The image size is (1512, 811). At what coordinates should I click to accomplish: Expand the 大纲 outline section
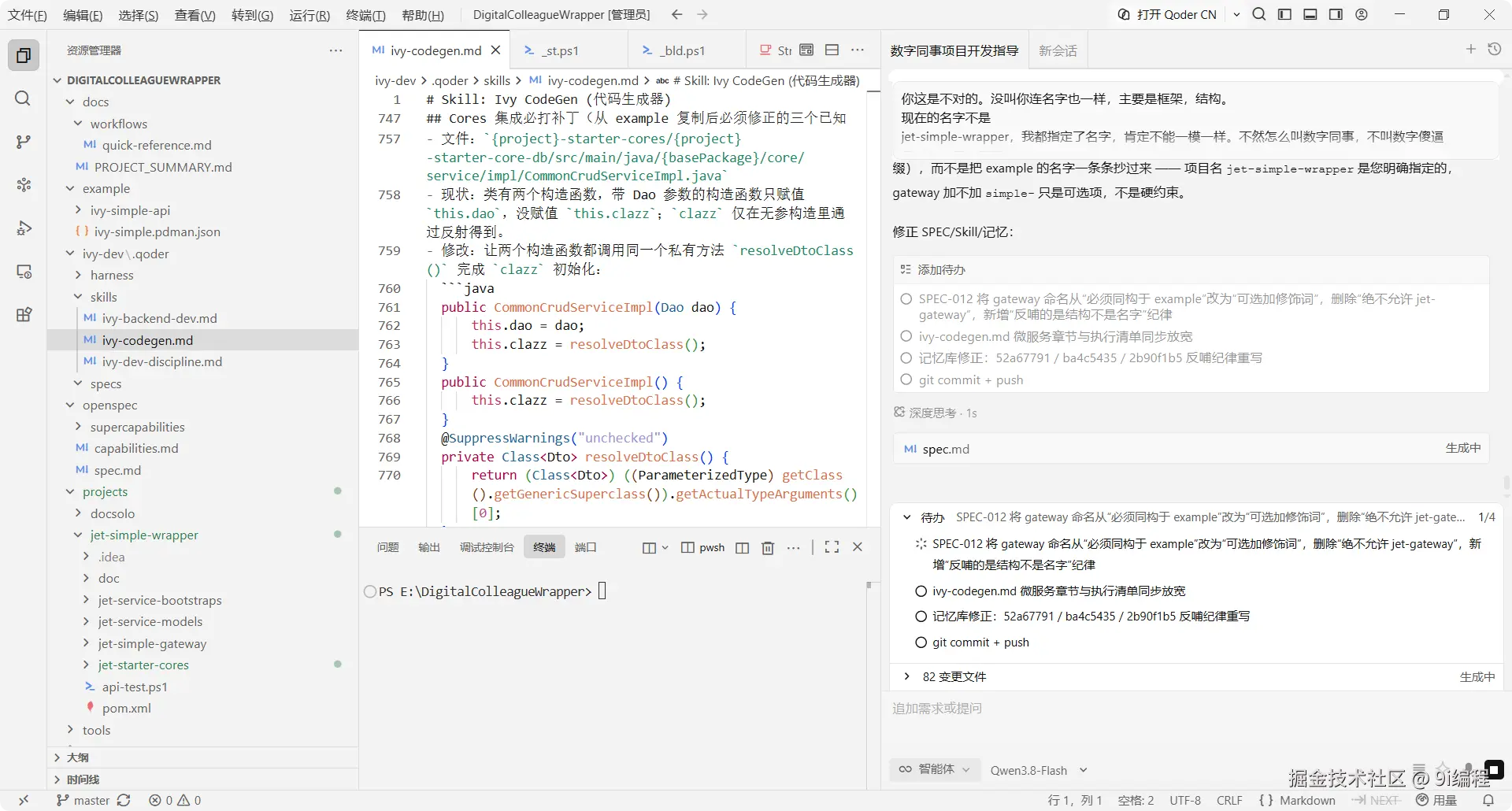(x=57, y=757)
